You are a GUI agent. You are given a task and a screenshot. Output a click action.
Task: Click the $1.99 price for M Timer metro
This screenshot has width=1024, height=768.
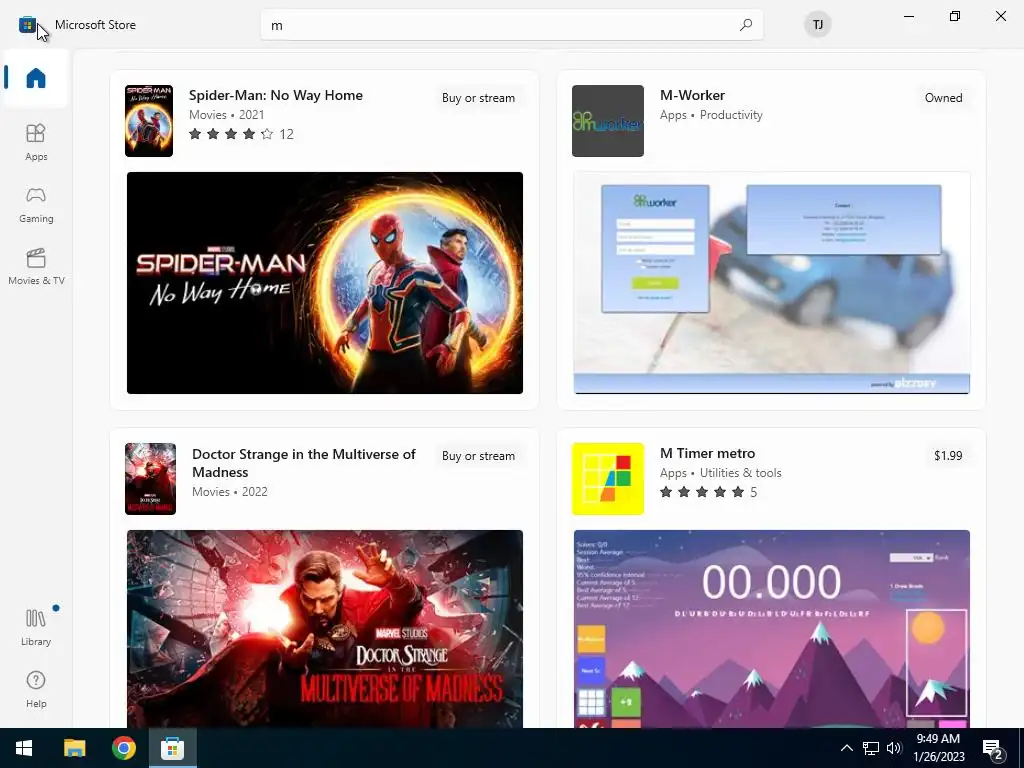[x=948, y=456]
